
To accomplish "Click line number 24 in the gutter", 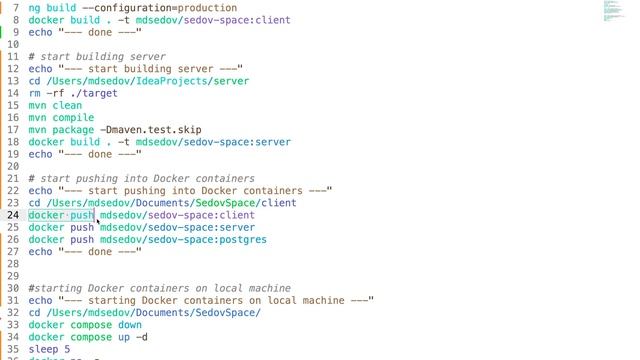I will (x=13, y=215).
